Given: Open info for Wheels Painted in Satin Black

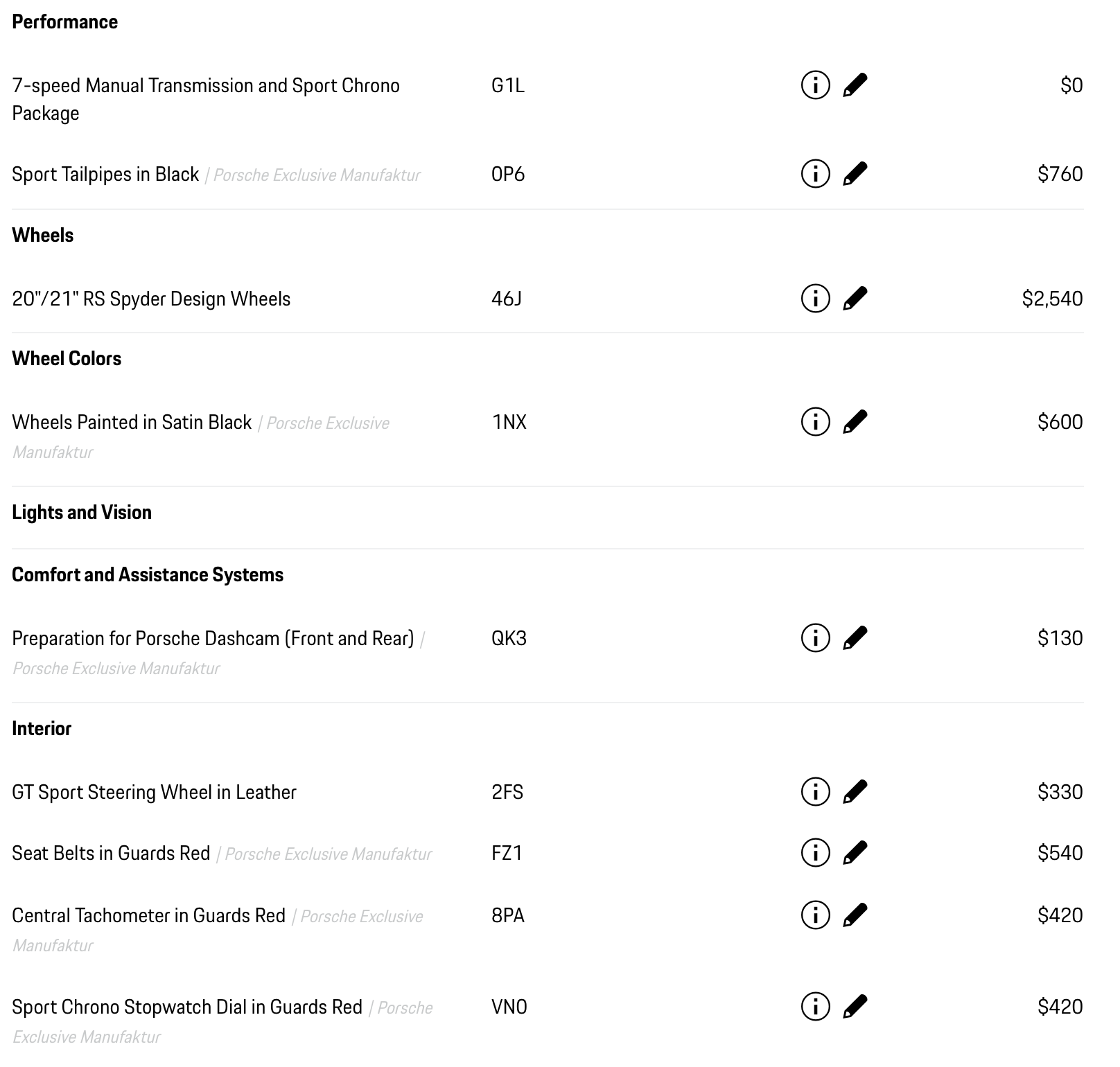Looking at the screenshot, I should pyautogui.click(x=815, y=422).
